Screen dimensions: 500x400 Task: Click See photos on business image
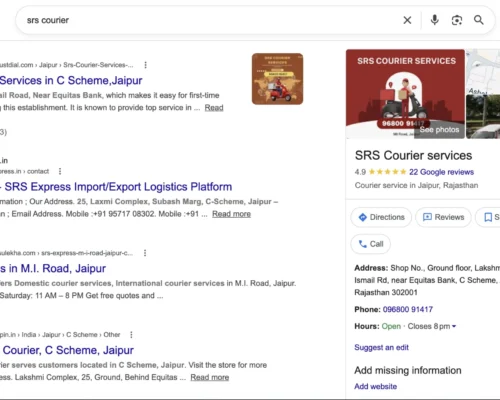[x=439, y=130]
